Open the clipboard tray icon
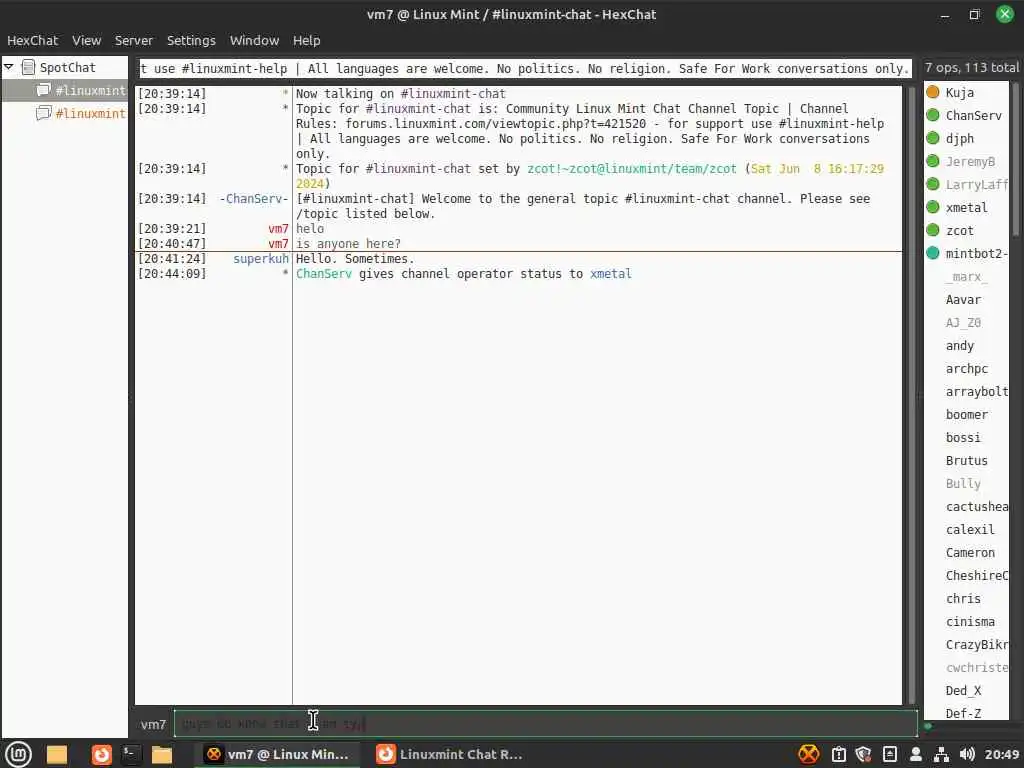Image resolution: width=1024 pixels, height=768 pixels. (x=839, y=754)
